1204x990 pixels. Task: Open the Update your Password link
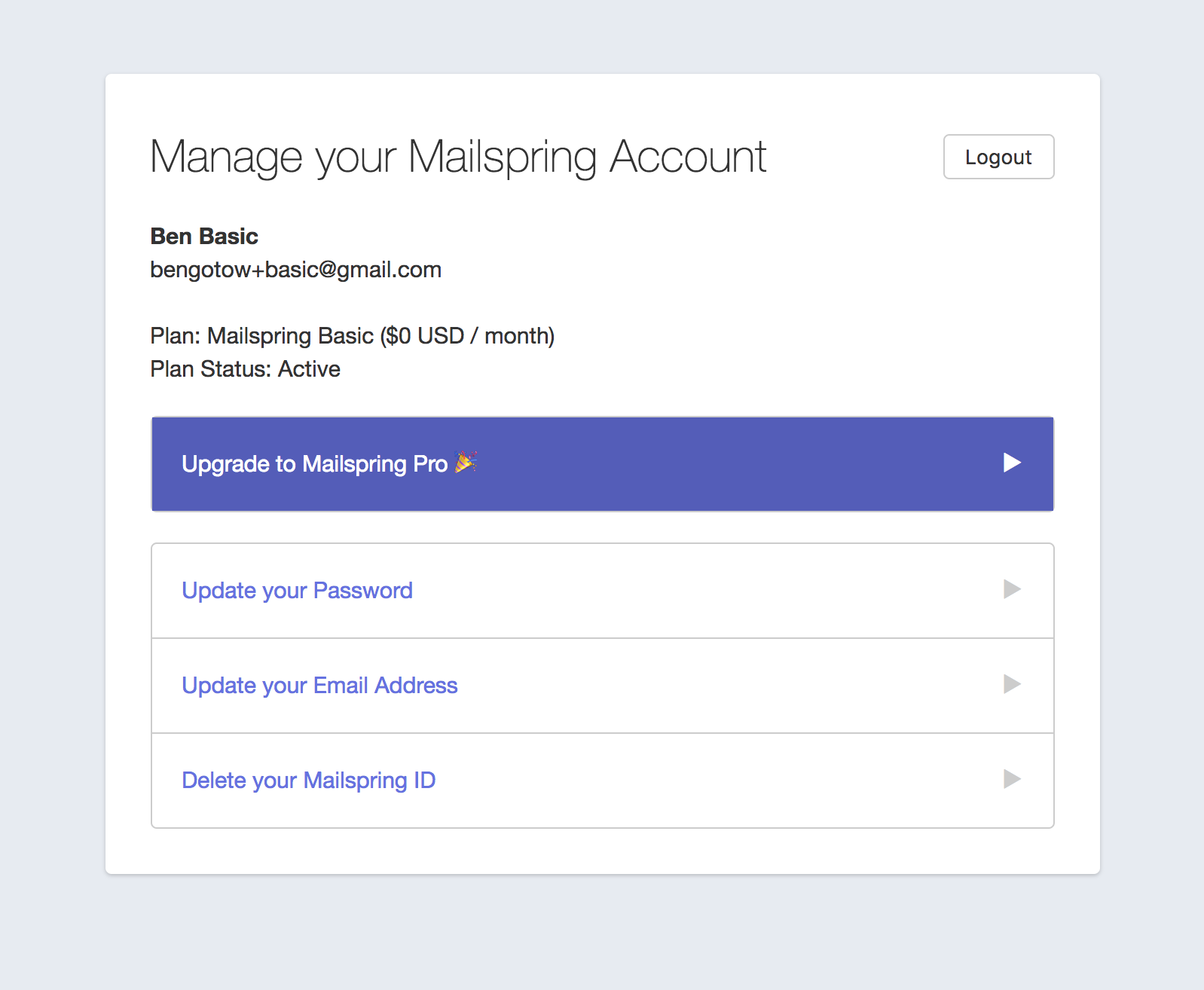click(297, 591)
